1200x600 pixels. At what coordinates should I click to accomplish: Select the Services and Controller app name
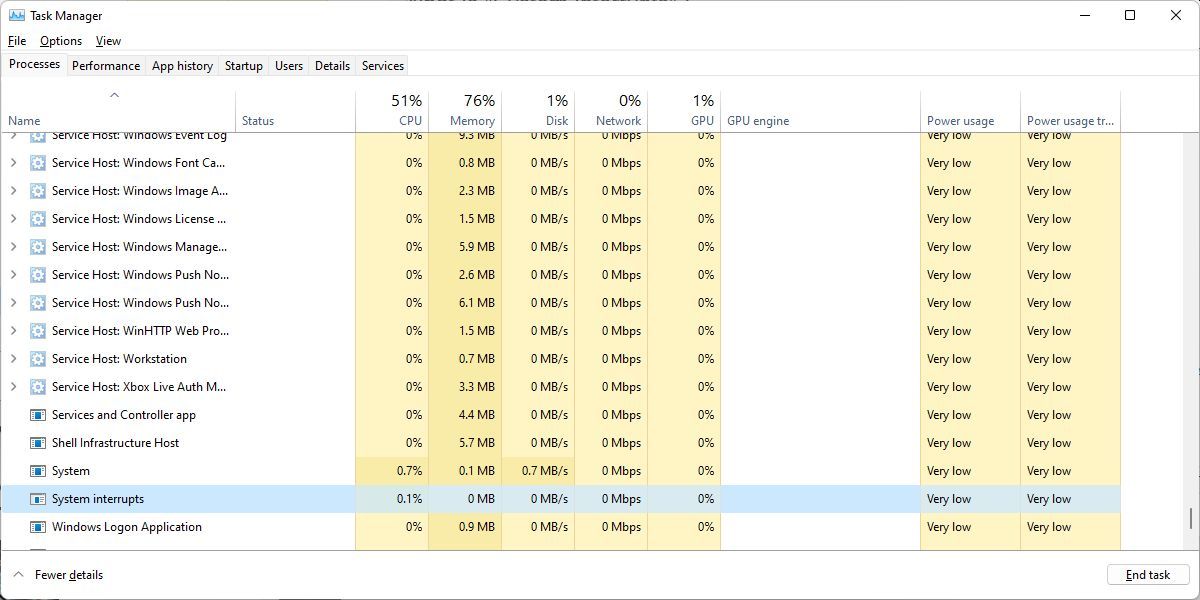click(124, 415)
